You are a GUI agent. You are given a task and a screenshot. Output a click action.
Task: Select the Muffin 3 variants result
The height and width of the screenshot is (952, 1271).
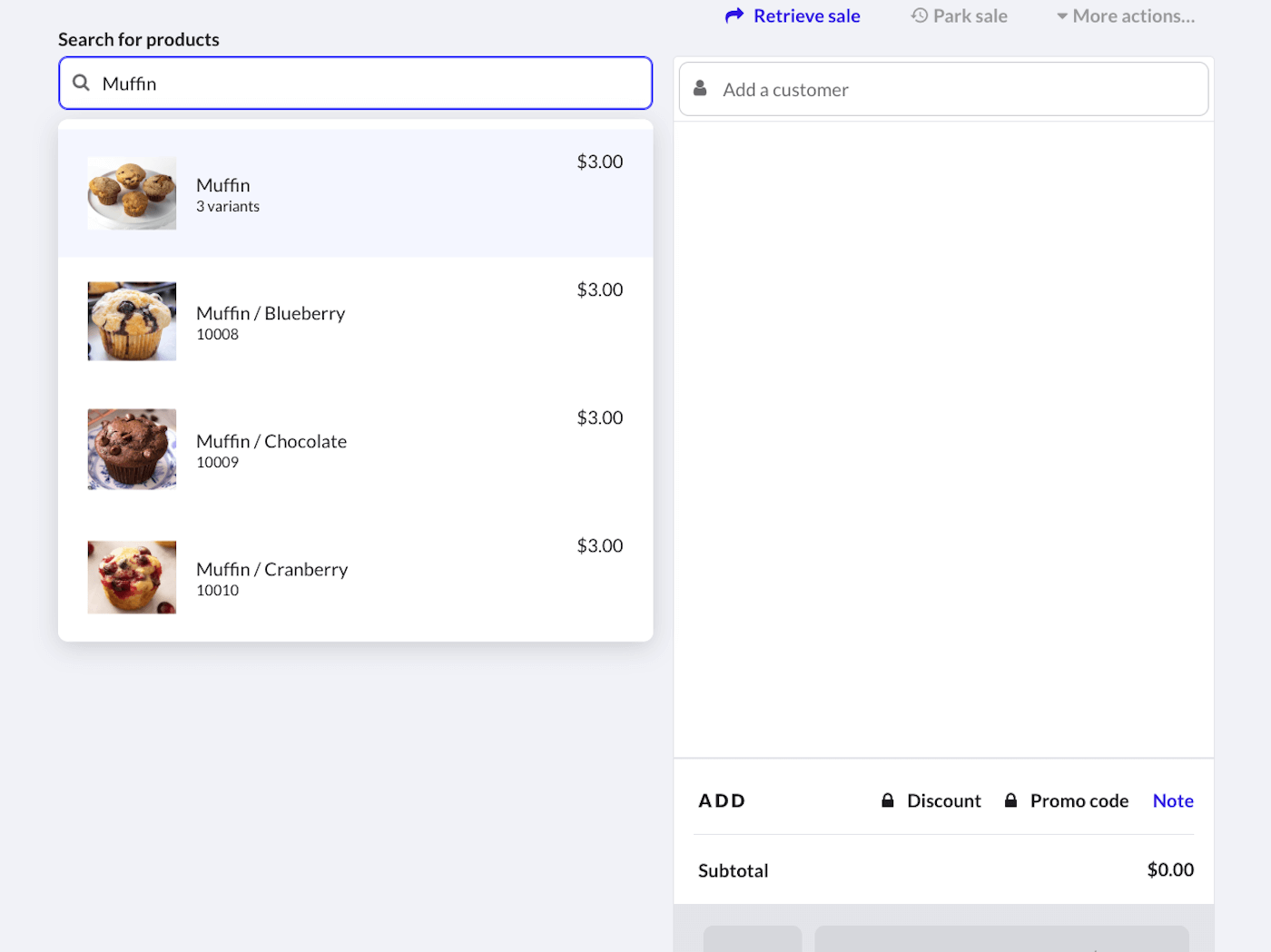pos(355,193)
